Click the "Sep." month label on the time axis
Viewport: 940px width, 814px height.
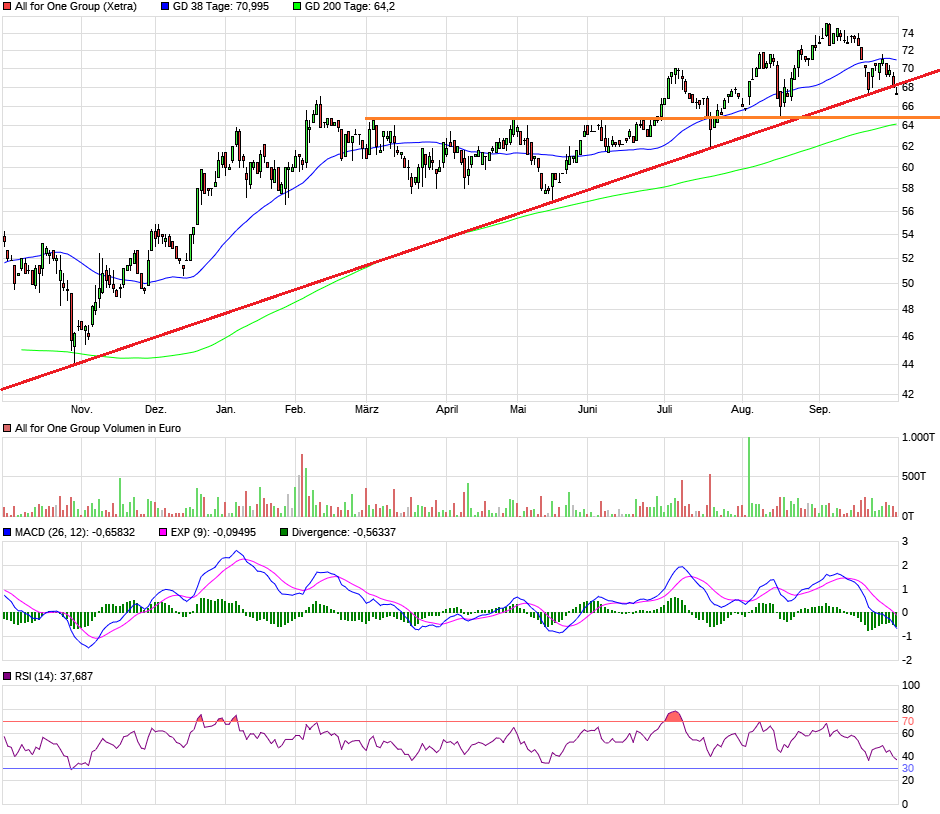820,409
